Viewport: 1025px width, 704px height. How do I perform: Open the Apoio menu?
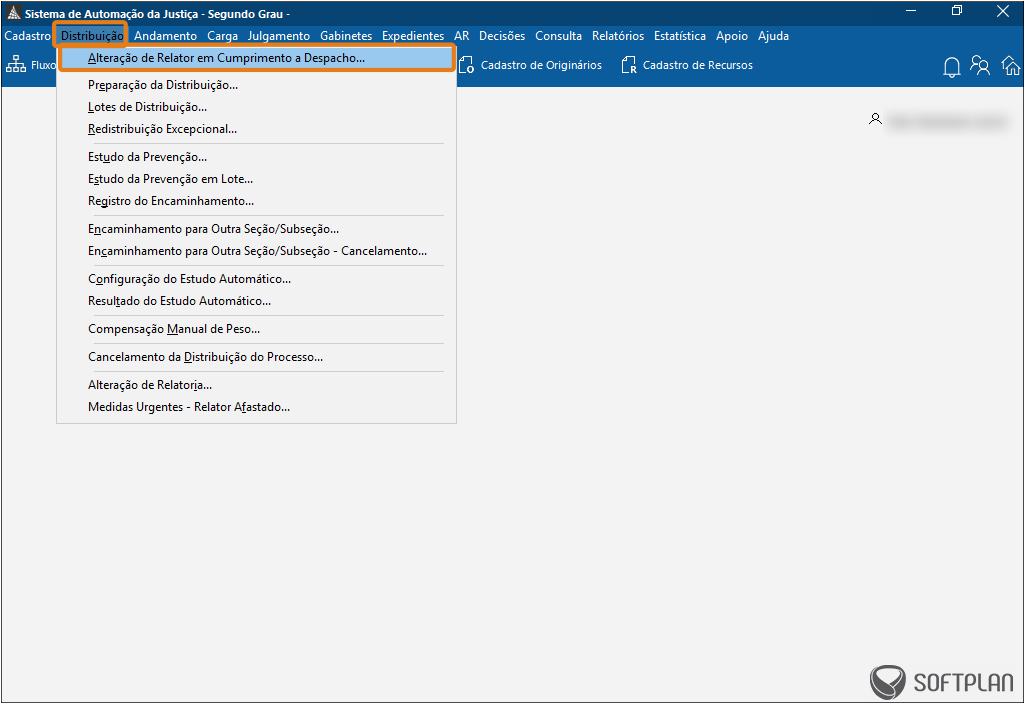coord(731,36)
